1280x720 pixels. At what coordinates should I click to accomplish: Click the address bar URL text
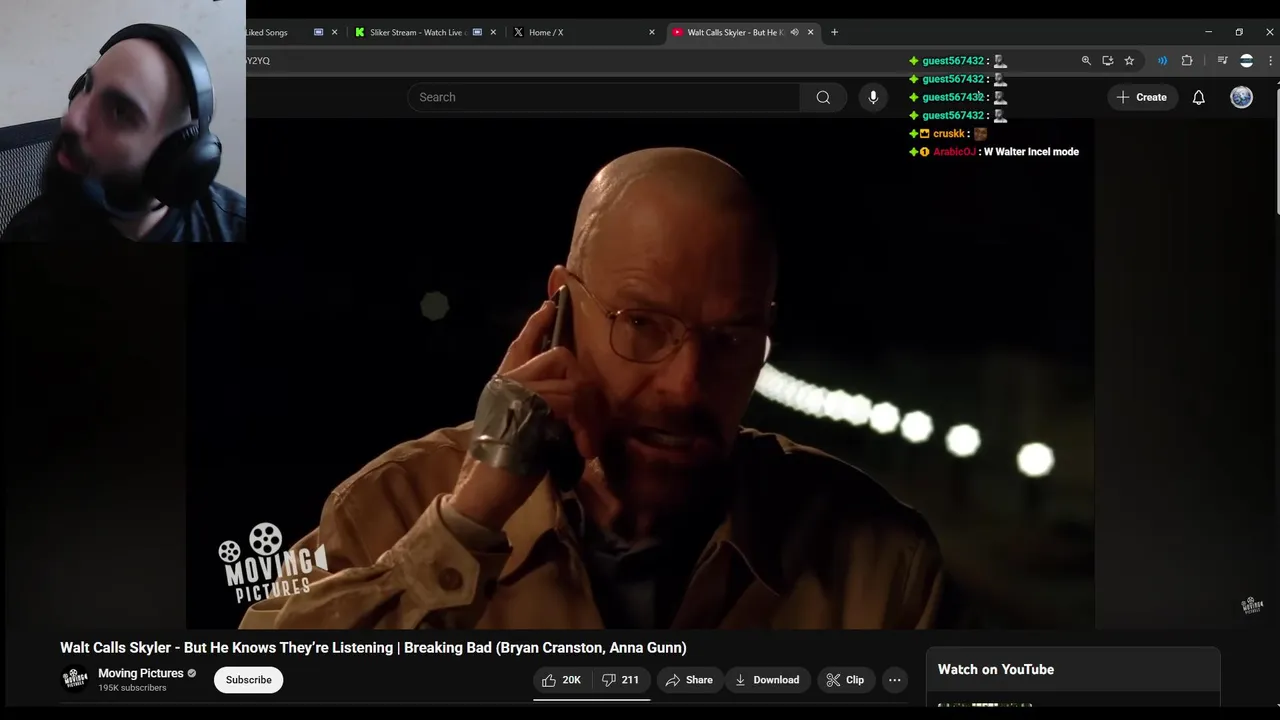tap(258, 61)
